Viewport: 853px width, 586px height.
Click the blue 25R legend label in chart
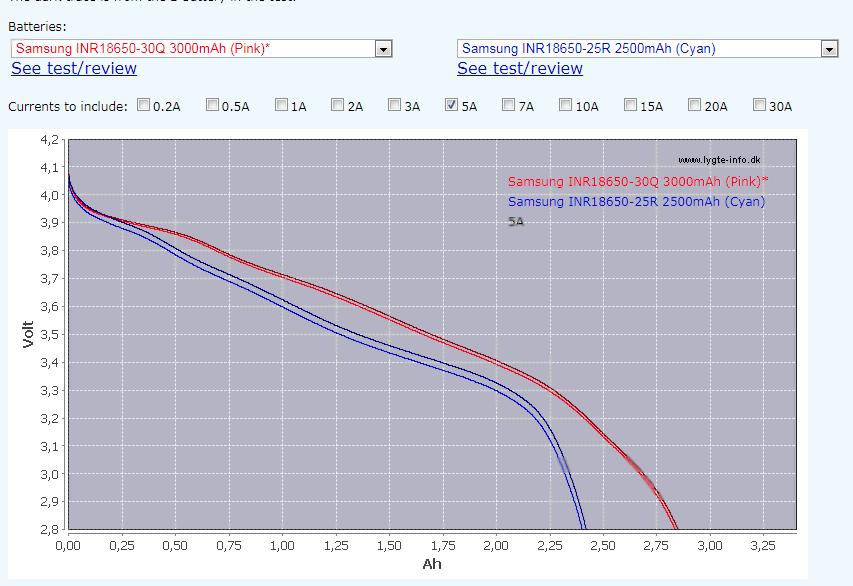click(x=636, y=202)
